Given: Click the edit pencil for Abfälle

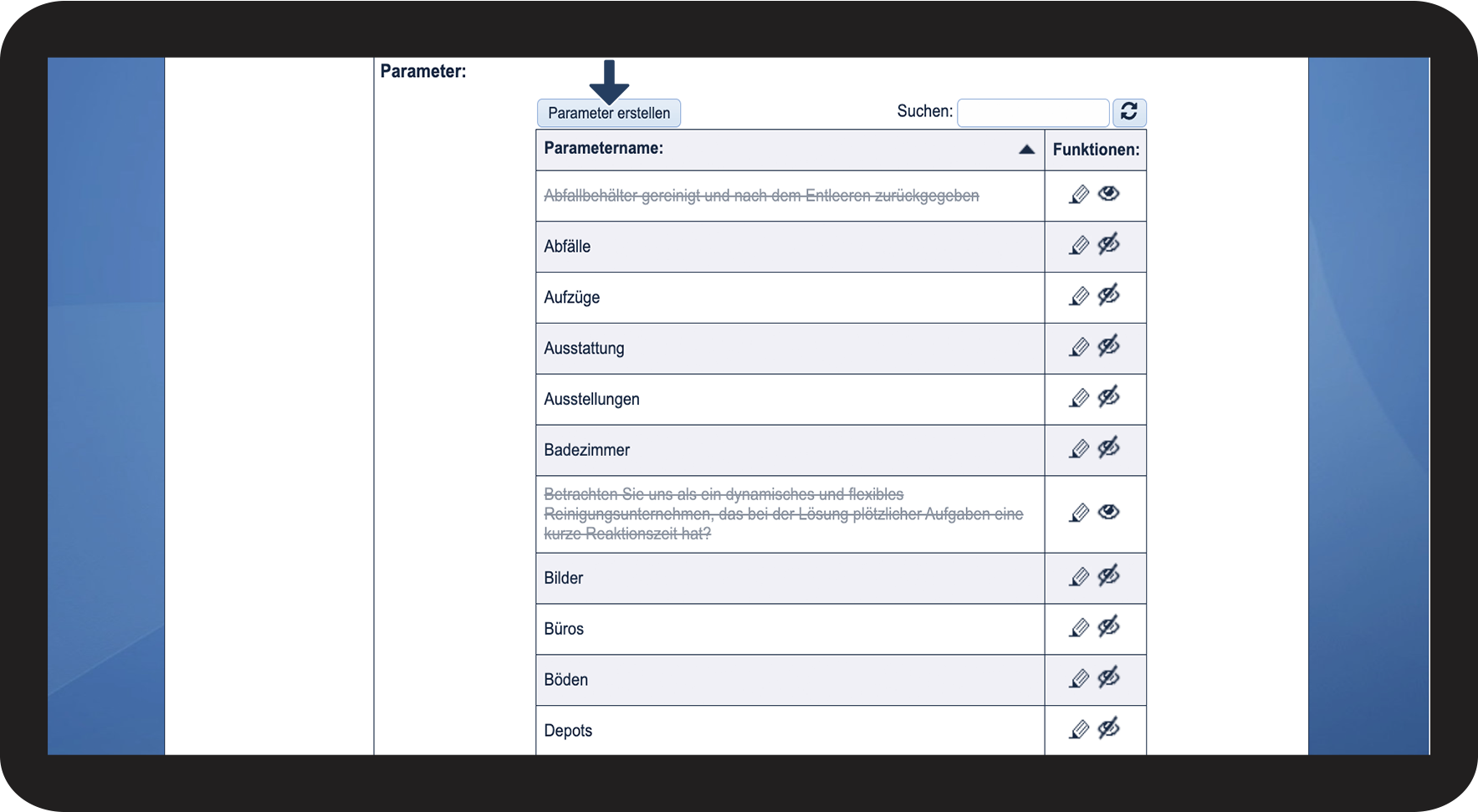Looking at the screenshot, I should pos(1079,246).
